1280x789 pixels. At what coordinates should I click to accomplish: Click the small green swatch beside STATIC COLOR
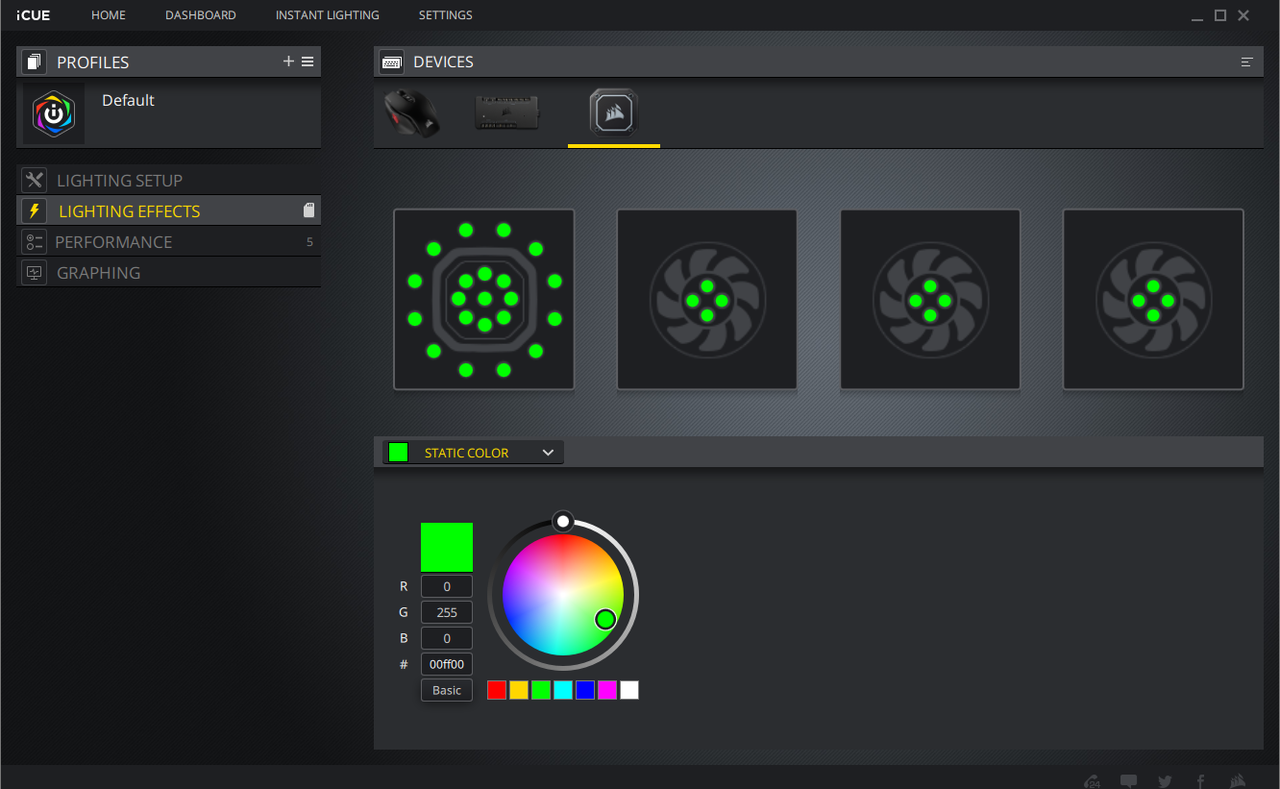[398, 452]
